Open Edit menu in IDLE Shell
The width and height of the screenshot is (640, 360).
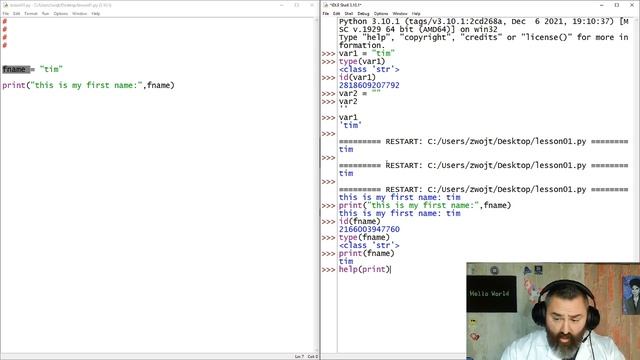[336, 13]
